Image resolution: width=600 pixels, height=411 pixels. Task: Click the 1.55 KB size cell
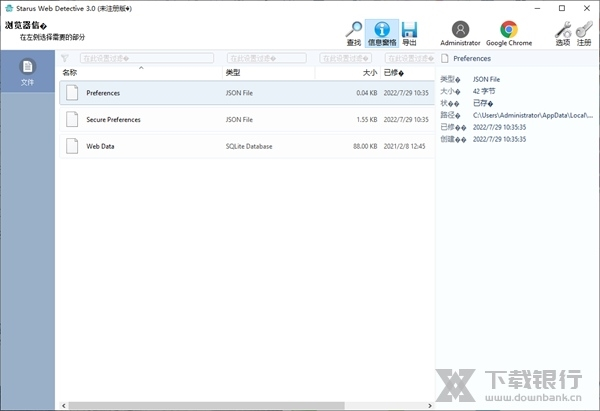coord(367,119)
